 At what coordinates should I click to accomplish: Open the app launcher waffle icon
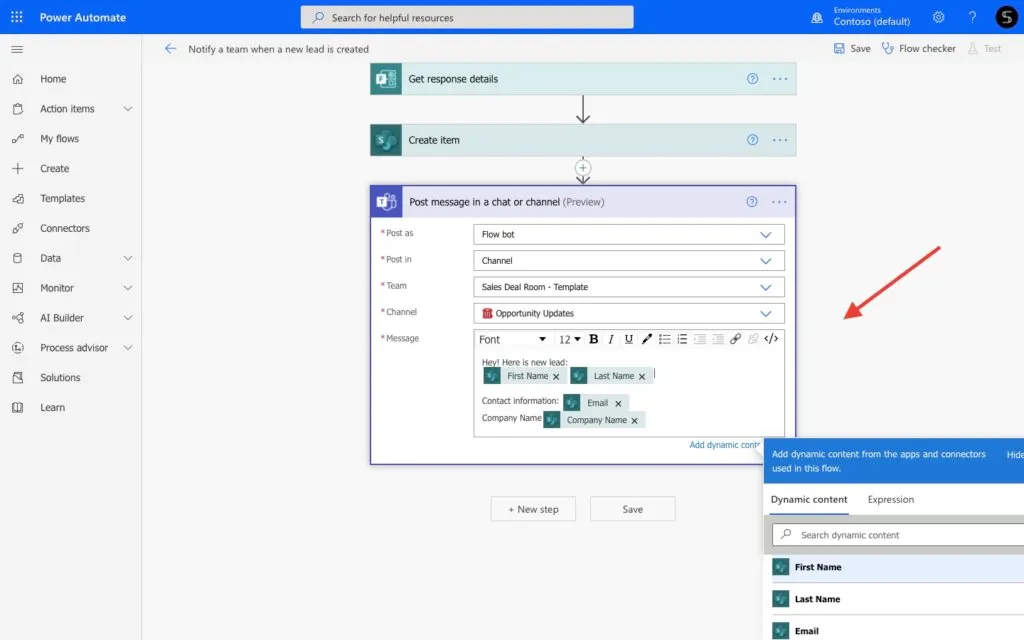click(17, 17)
